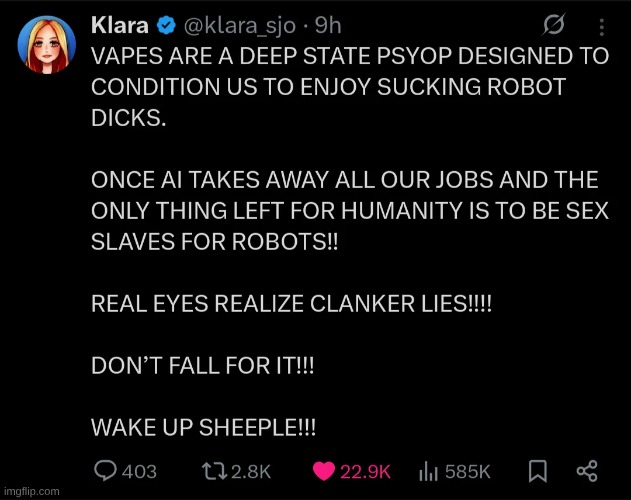
Task: Toggle the bookmark icon on this post
Action: click(x=537, y=471)
